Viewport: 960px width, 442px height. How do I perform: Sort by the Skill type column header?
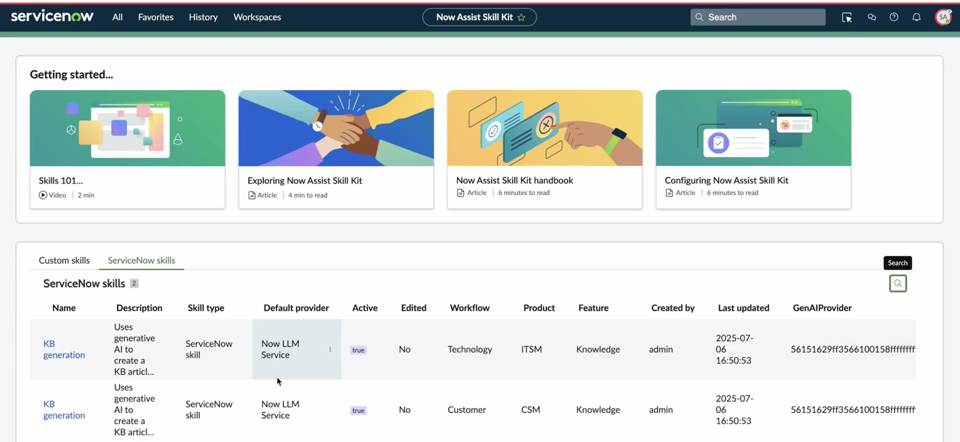point(206,308)
